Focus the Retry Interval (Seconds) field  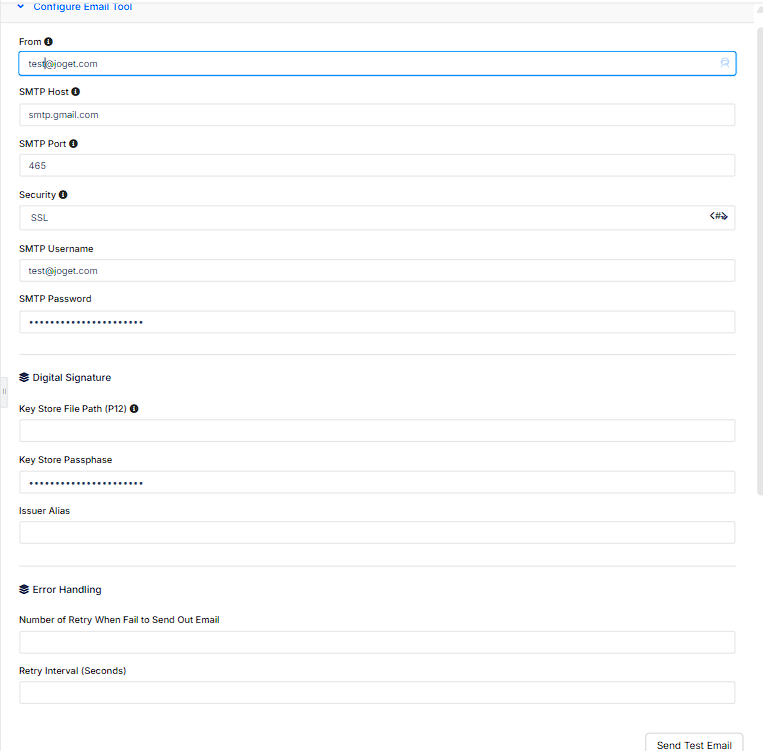[377, 693]
